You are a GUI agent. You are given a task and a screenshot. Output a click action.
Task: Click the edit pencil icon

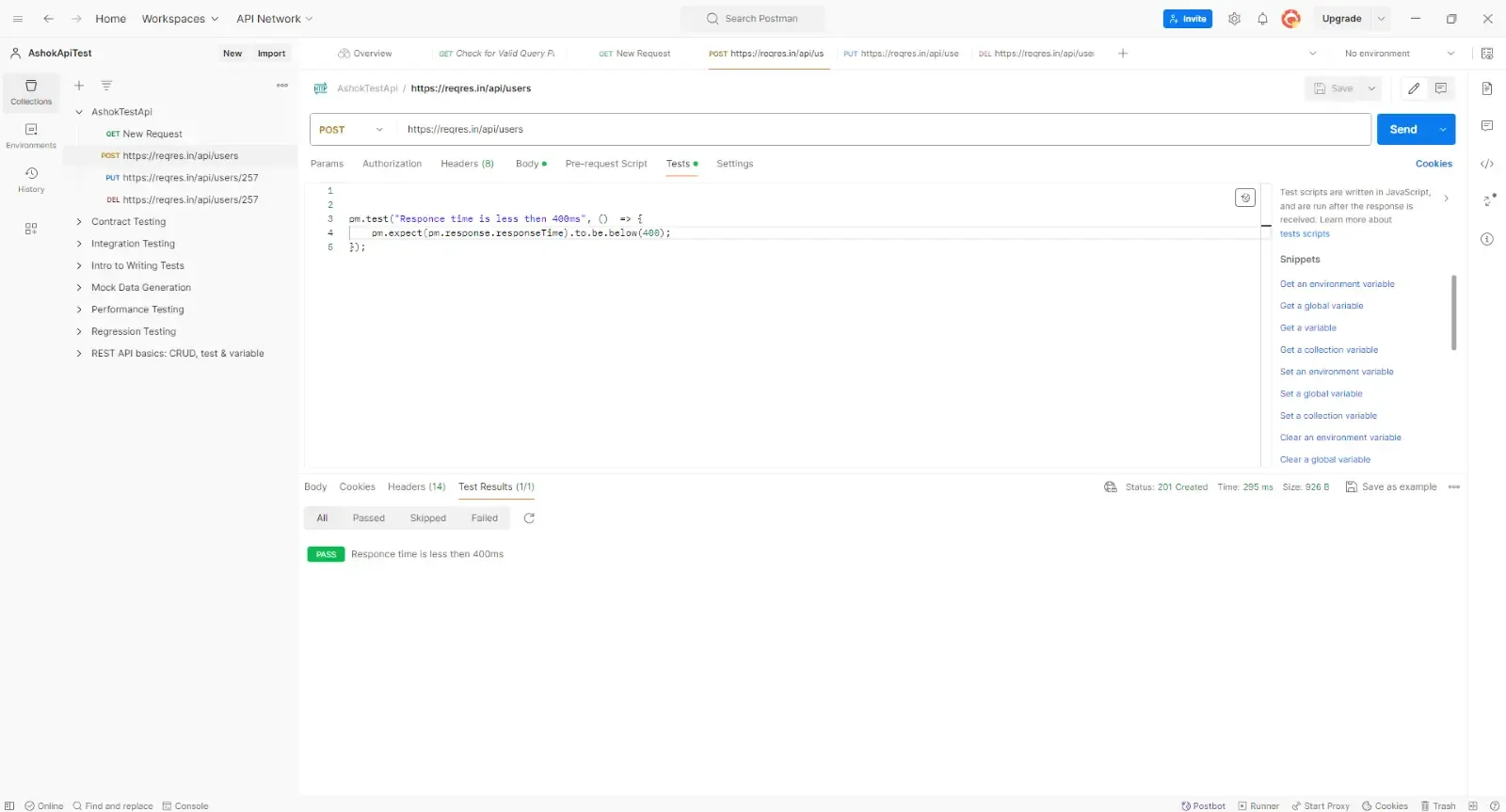[x=1414, y=88]
